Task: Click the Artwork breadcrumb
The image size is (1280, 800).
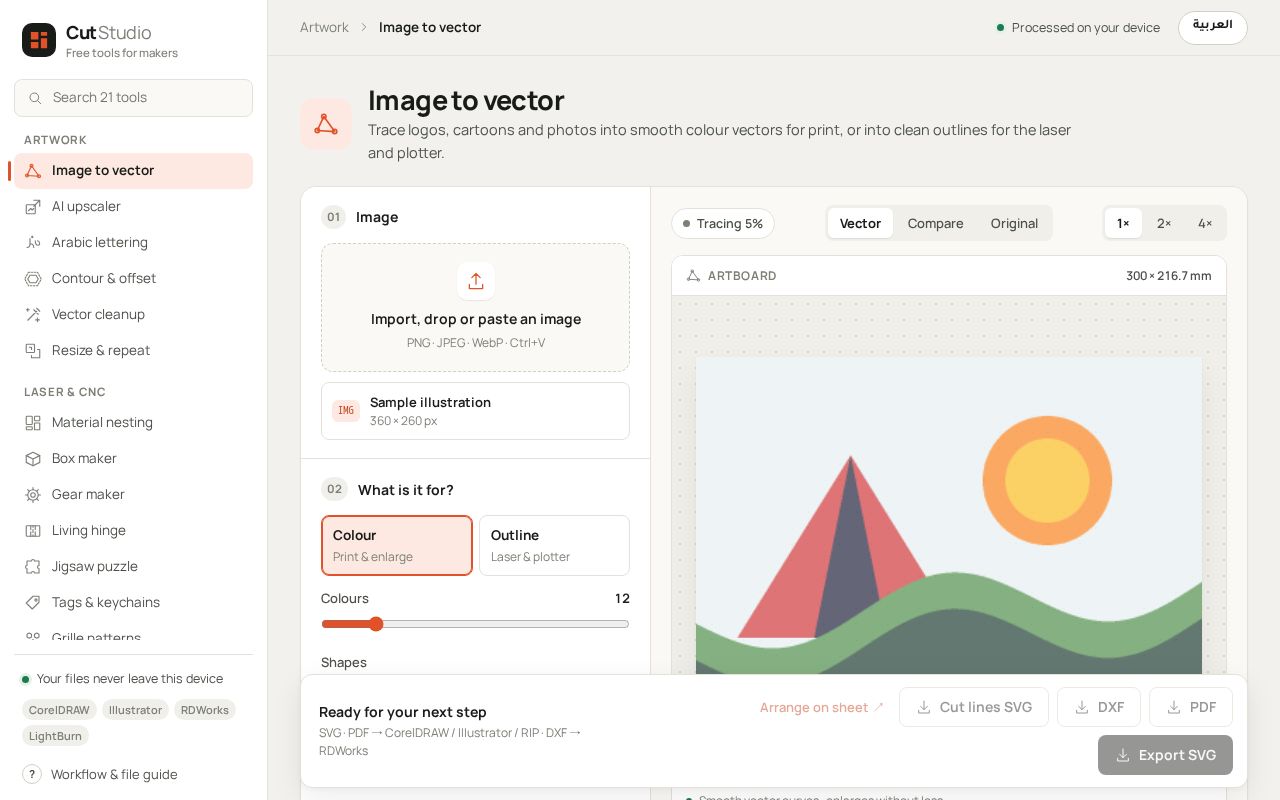Action: [x=324, y=27]
